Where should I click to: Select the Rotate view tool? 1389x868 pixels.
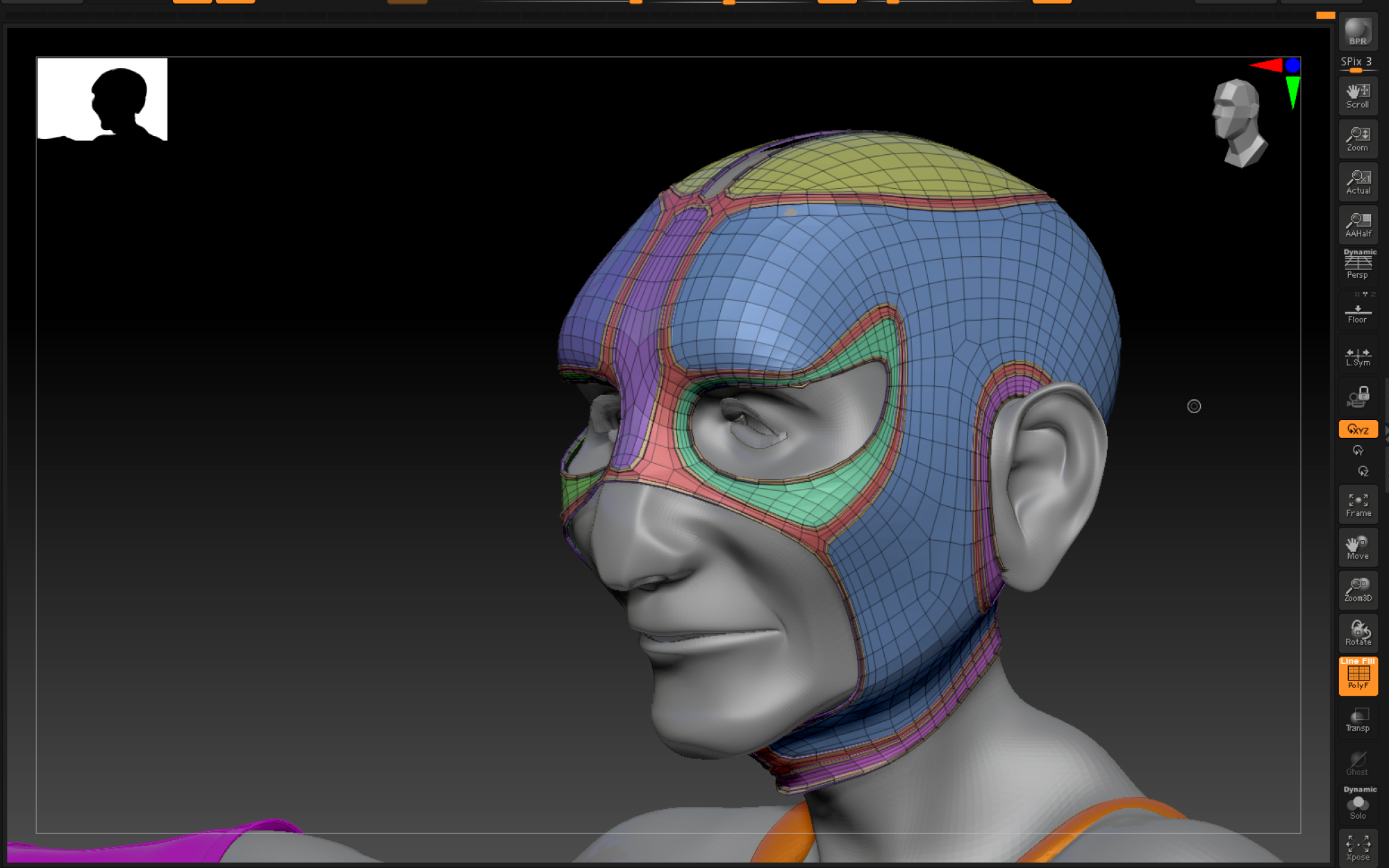[x=1358, y=633]
